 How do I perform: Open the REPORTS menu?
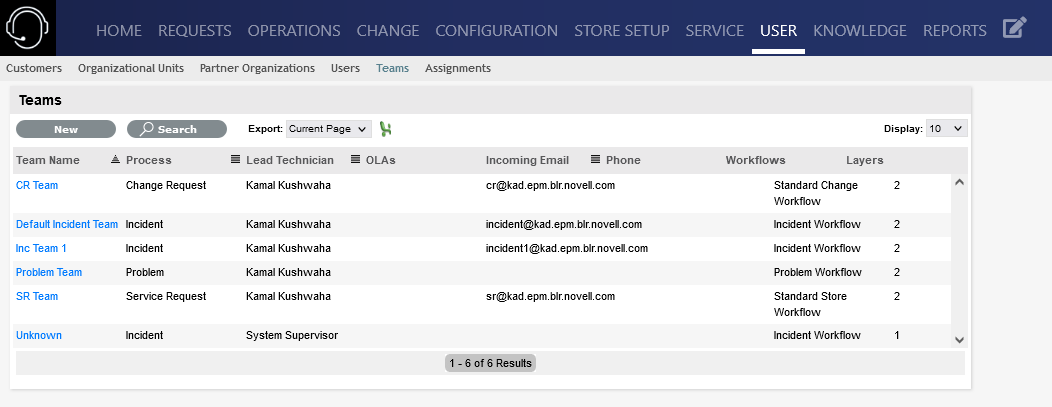click(954, 30)
